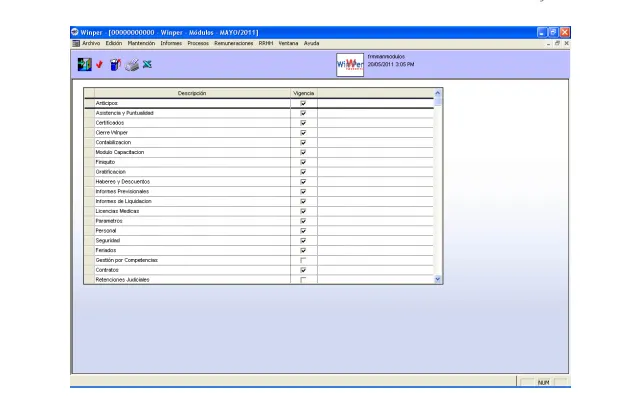637x401 pixels.
Task: Select the Seguridad row text
Action: [x=108, y=241]
